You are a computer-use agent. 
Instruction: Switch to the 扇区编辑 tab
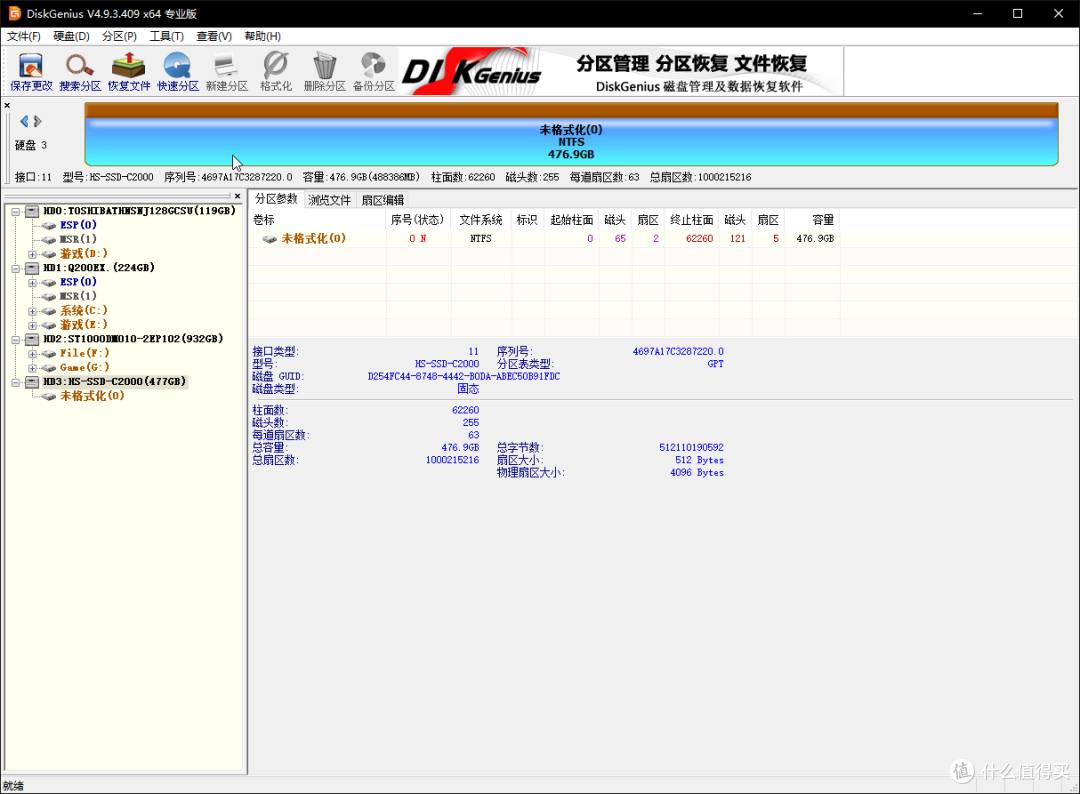tap(383, 200)
